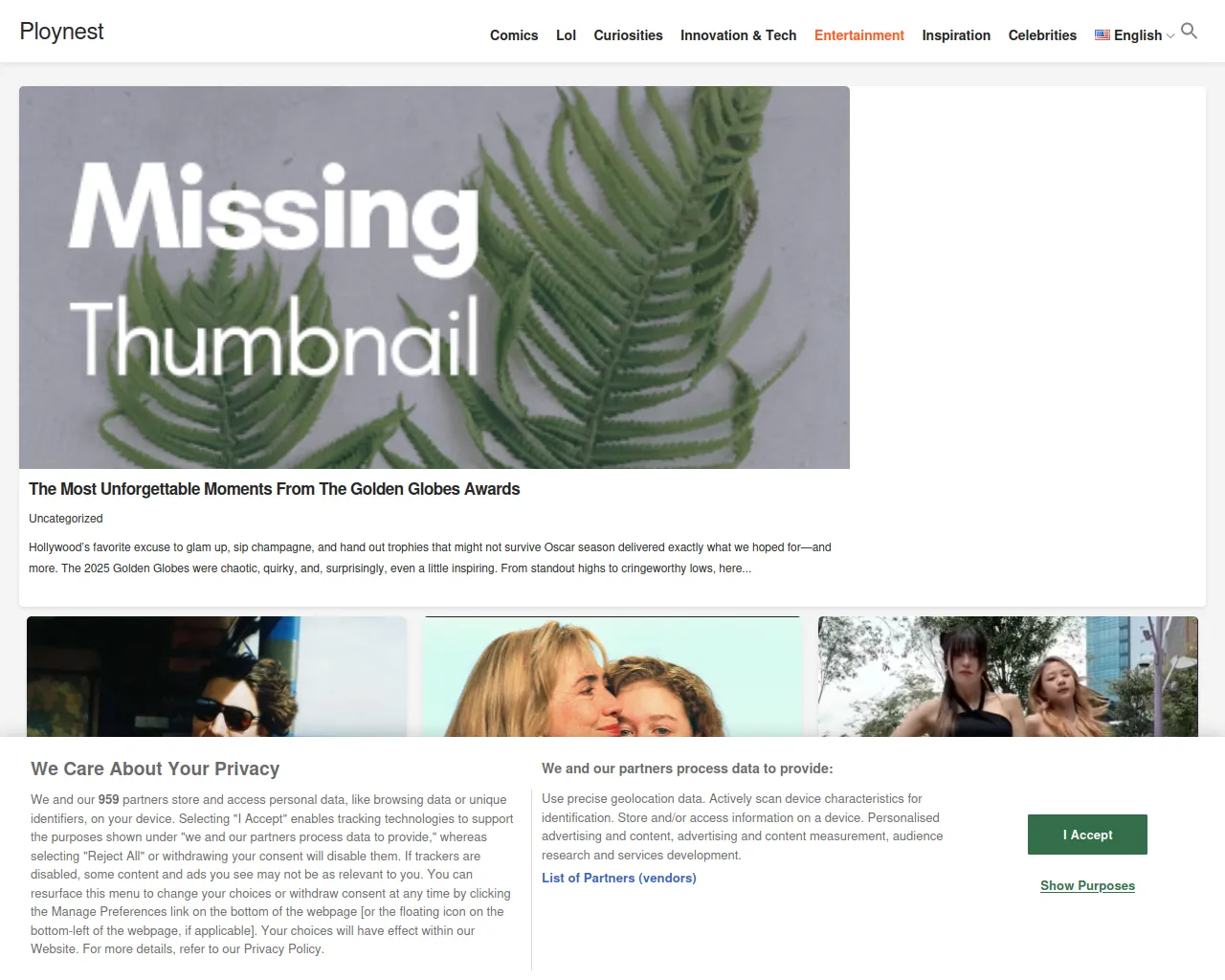Click the I Accept button

coord(1087,835)
